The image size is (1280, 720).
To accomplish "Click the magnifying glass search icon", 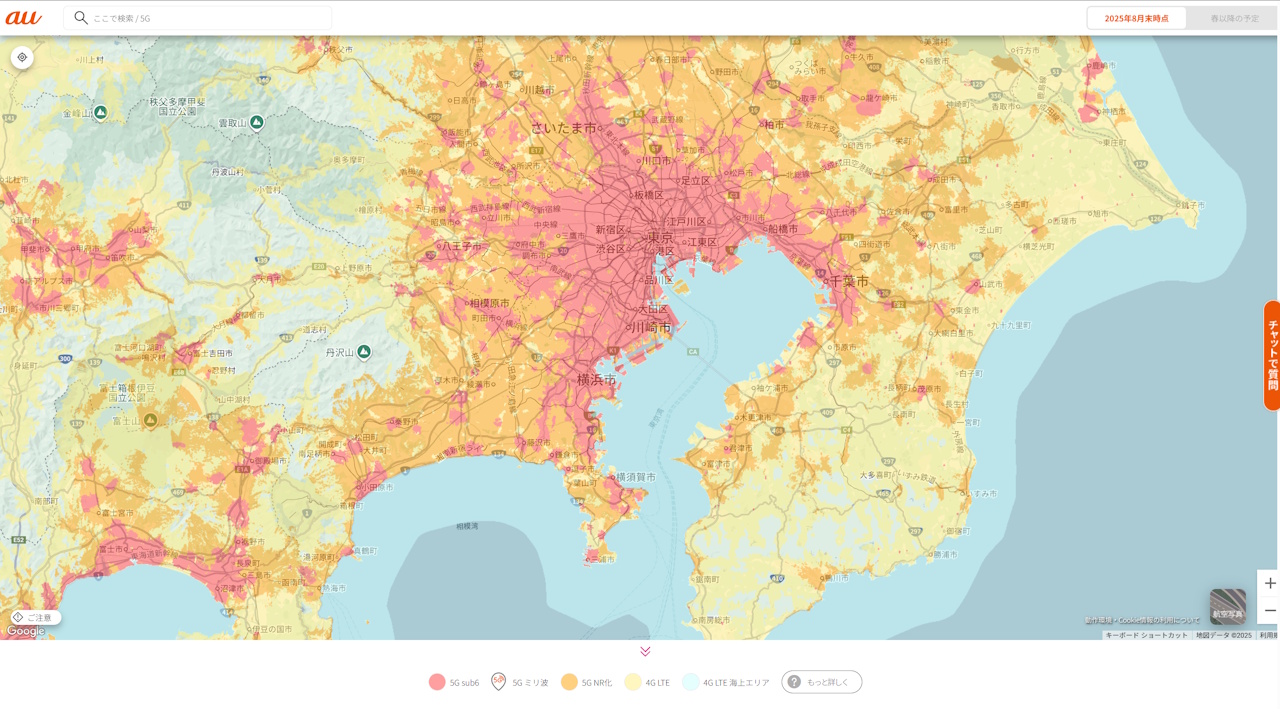I will tap(81, 18).
